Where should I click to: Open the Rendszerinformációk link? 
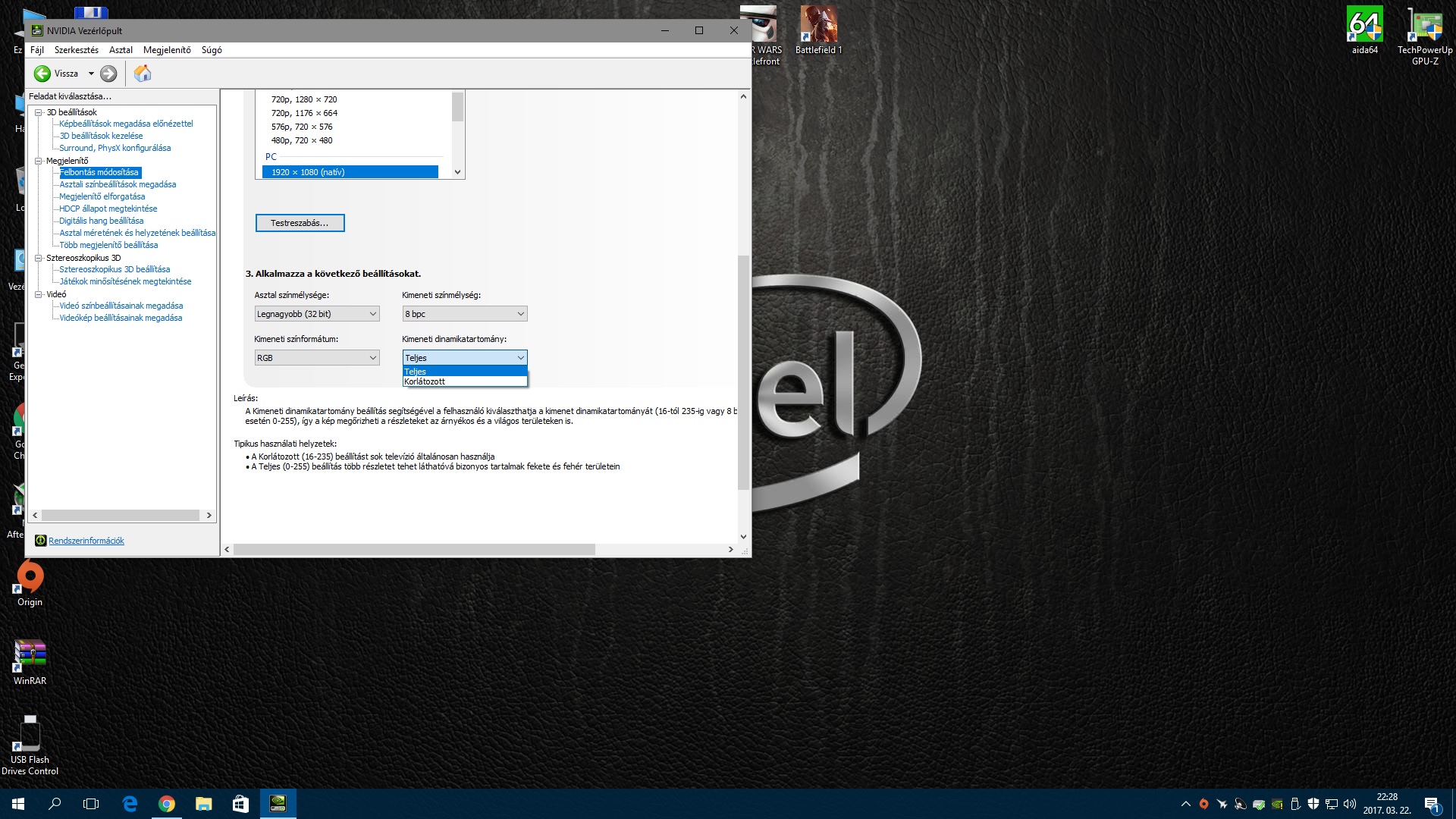click(86, 541)
